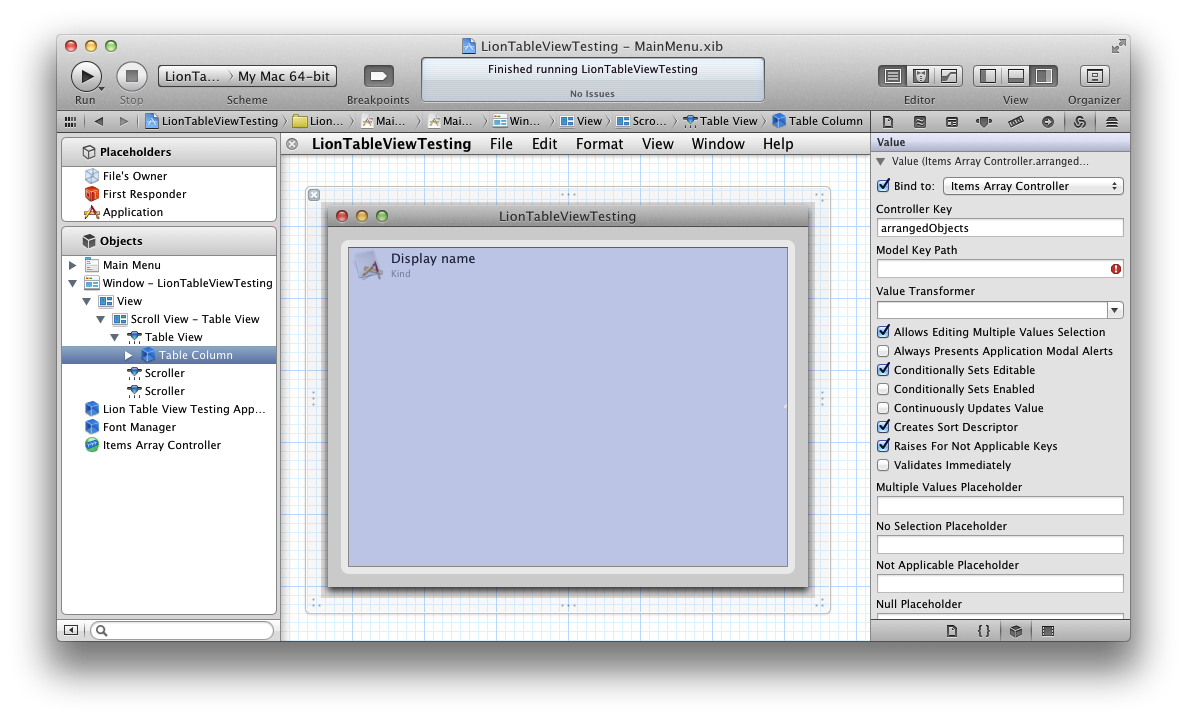The image size is (1187, 720).
Task: Open the Attributes inspector
Action: (983, 122)
